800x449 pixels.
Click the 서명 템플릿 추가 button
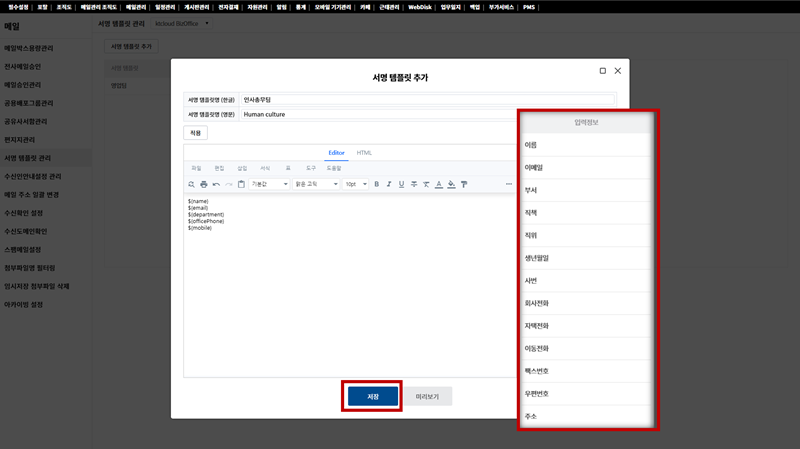tap(132, 46)
